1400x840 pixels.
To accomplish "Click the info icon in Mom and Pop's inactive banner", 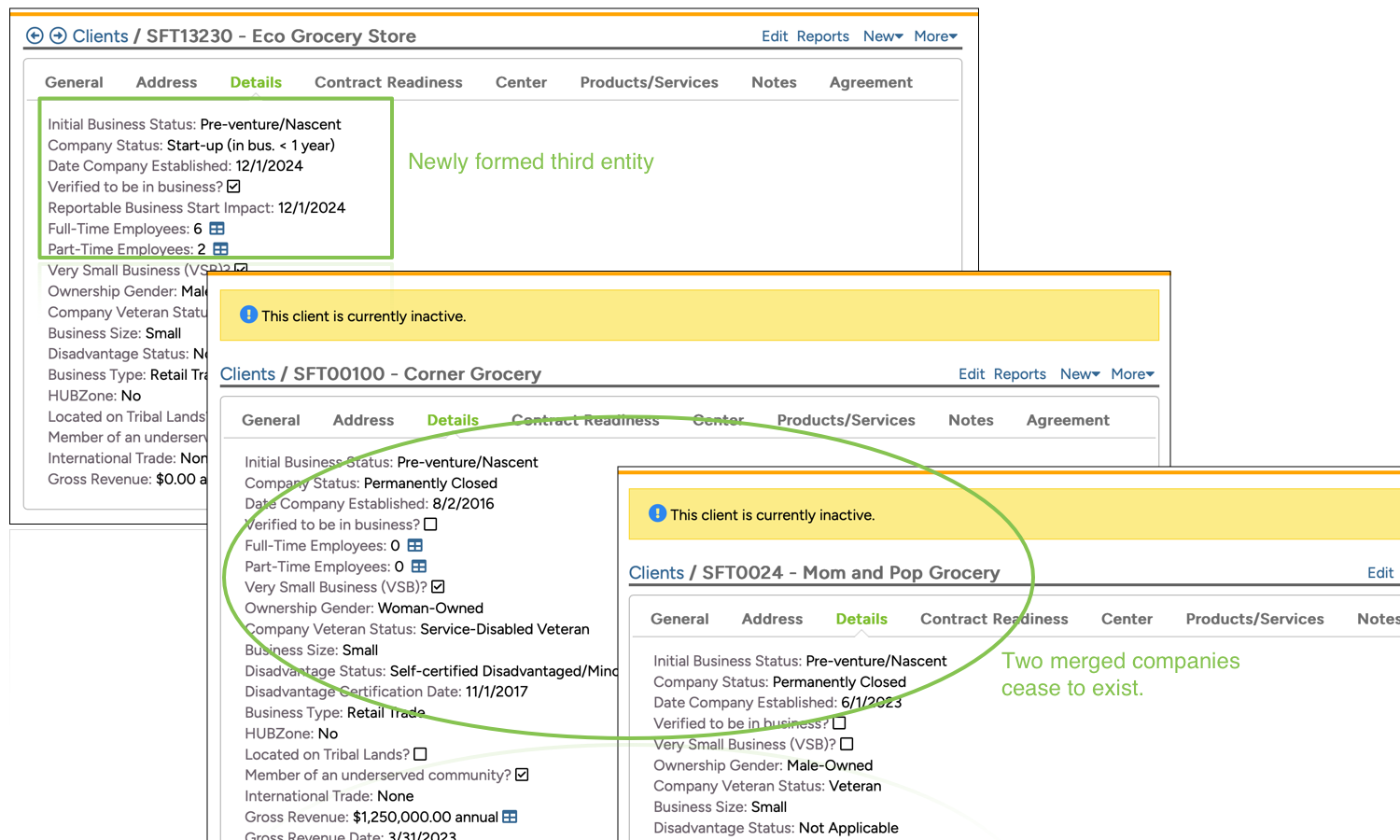I will [x=657, y=513].
